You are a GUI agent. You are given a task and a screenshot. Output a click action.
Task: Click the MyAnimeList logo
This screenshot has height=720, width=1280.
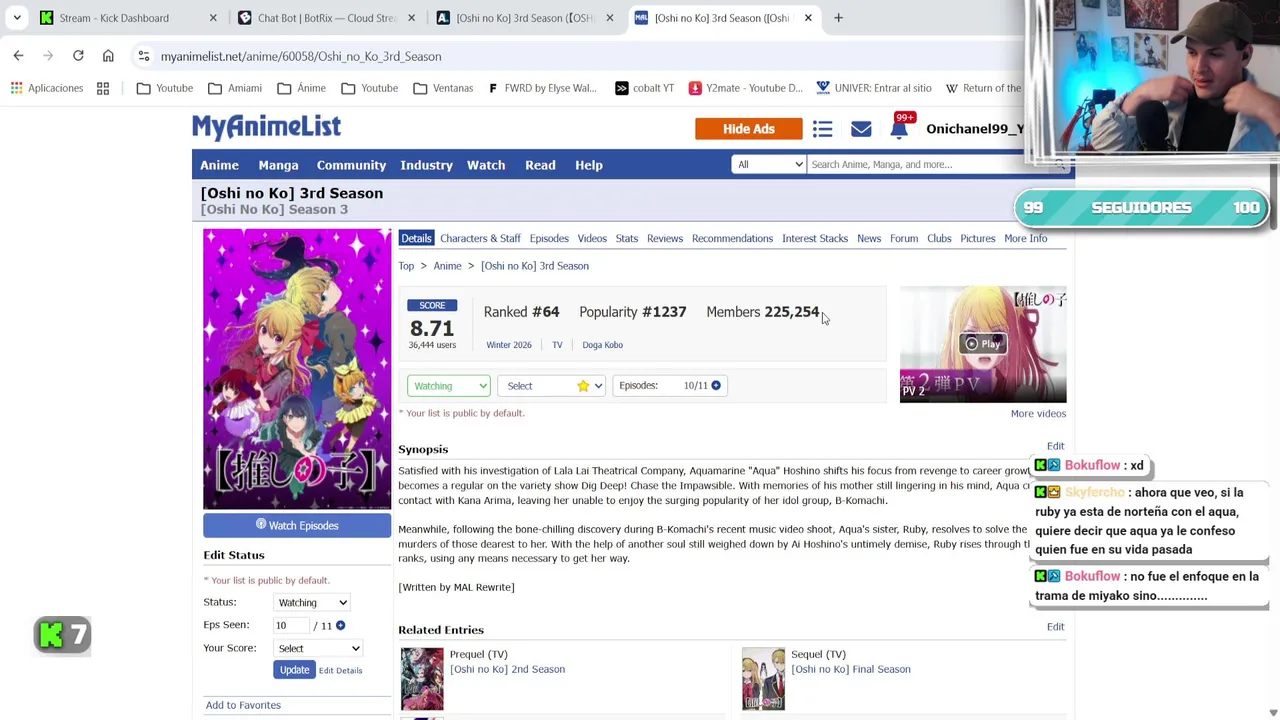(266, 127)
